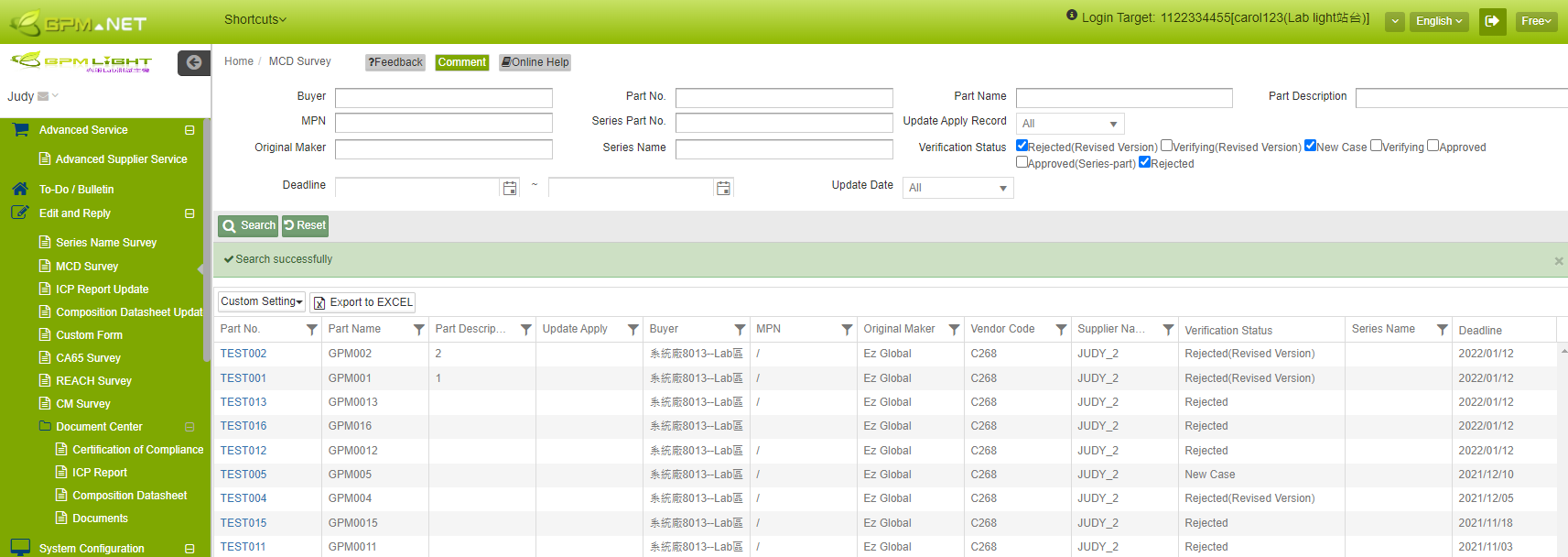The width and height of the screenshot is (1568, 557).
Task: Filter the Series Name column
Action: coord(1443,329)
